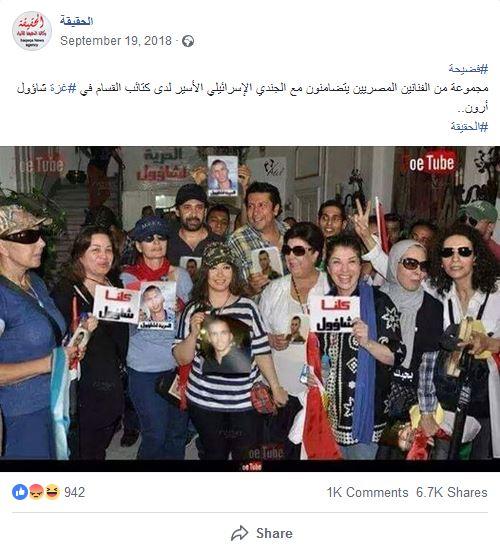Open the group photo attached to post
Viewport: 500px width, 548px height.
click(250, 309)
